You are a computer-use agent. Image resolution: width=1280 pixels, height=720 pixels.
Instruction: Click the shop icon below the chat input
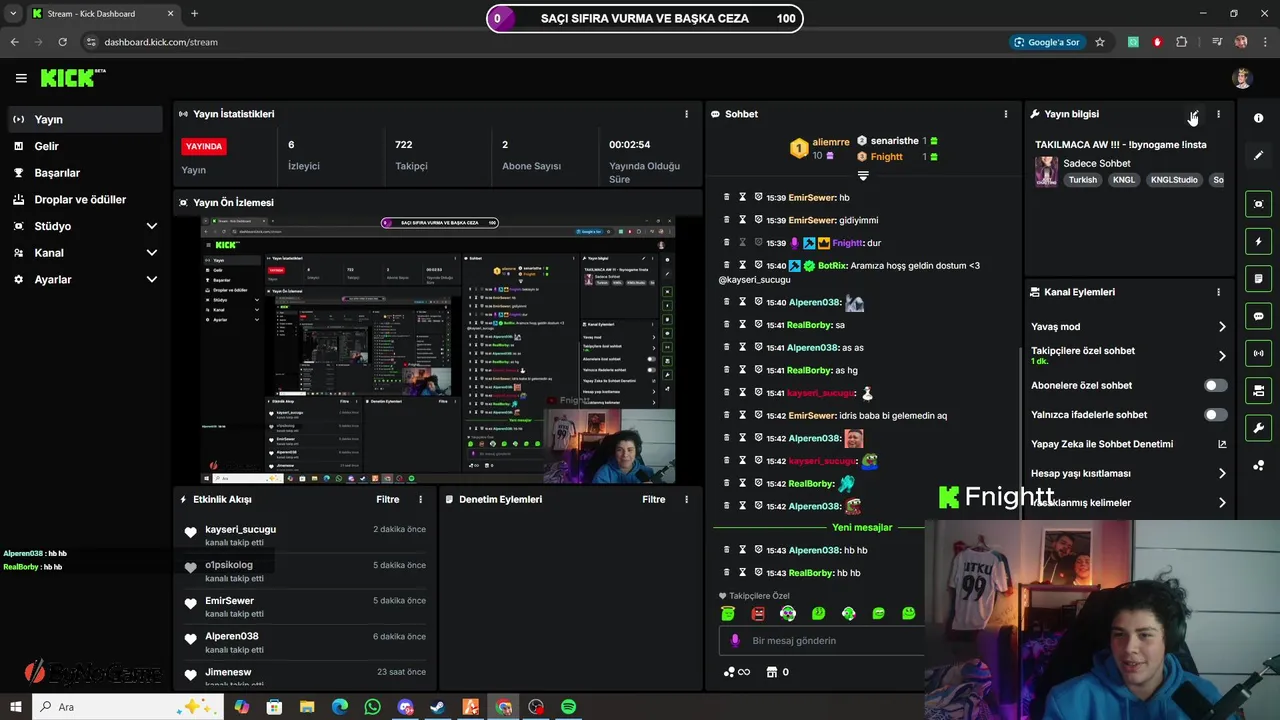point(772,672)
